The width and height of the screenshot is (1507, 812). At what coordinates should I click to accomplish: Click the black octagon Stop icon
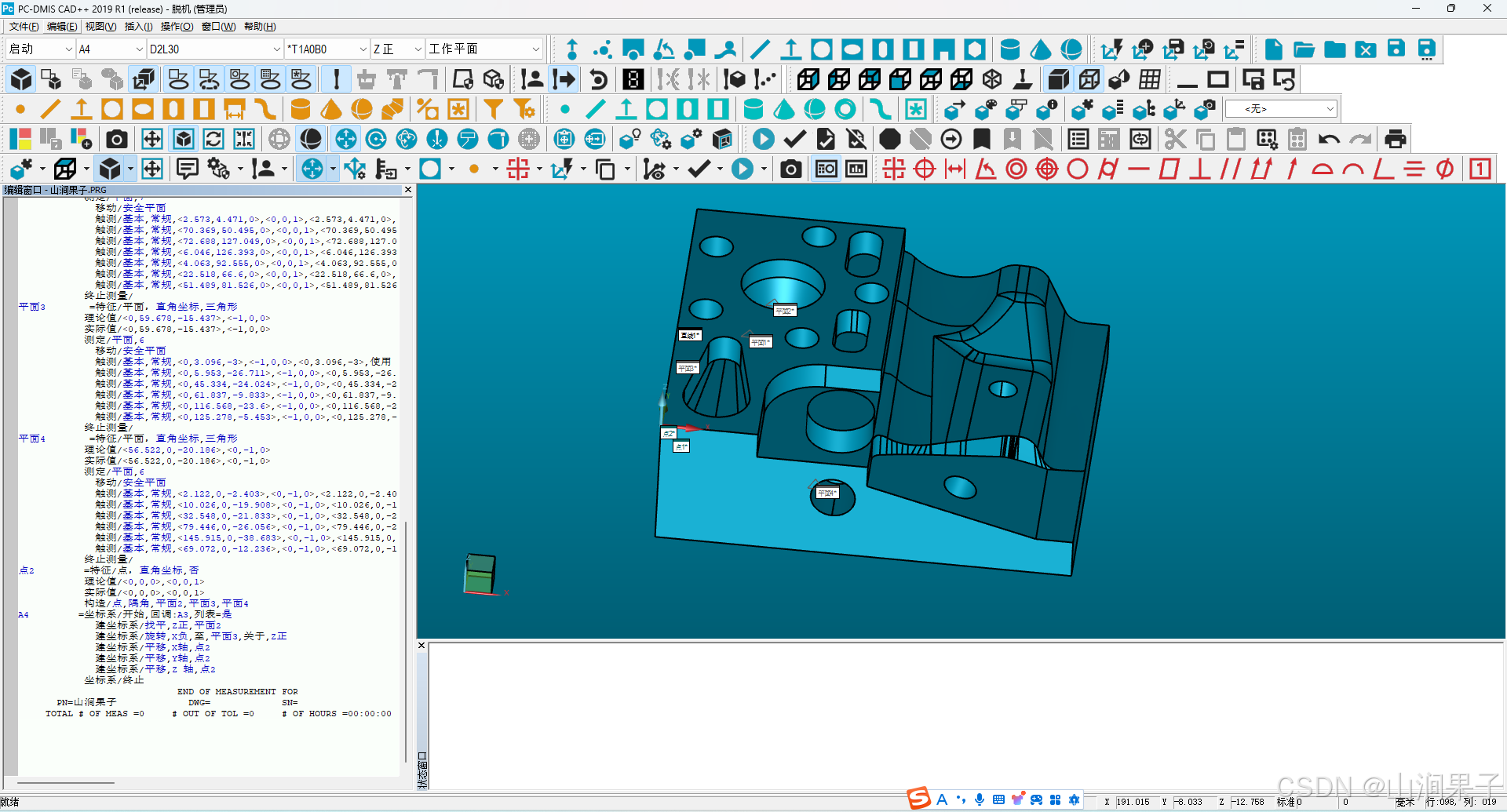890,140
